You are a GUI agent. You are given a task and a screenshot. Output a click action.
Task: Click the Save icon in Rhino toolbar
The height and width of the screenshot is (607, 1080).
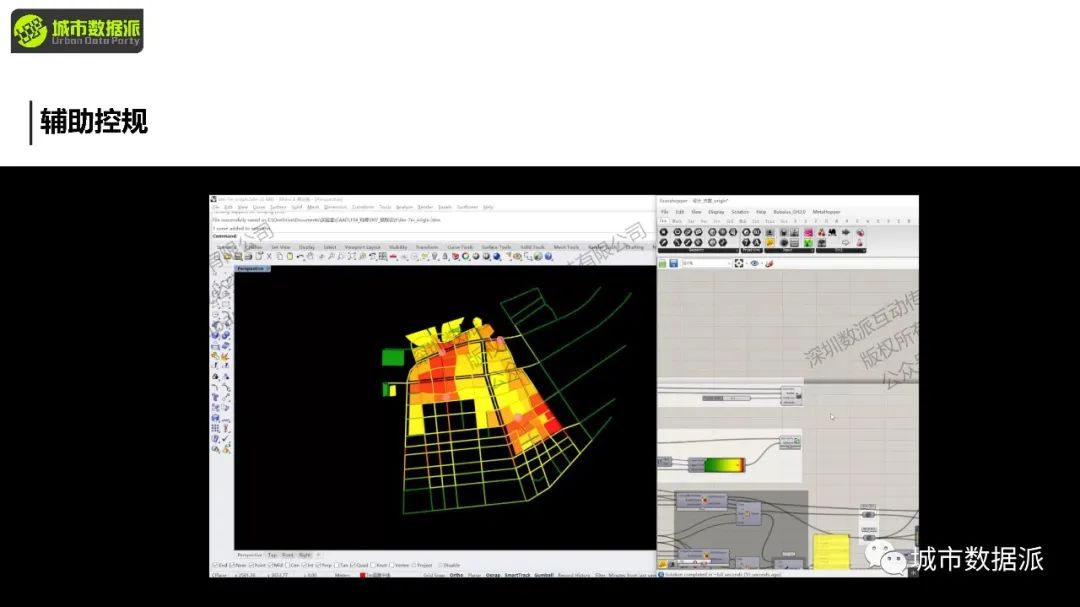[238, 256]
